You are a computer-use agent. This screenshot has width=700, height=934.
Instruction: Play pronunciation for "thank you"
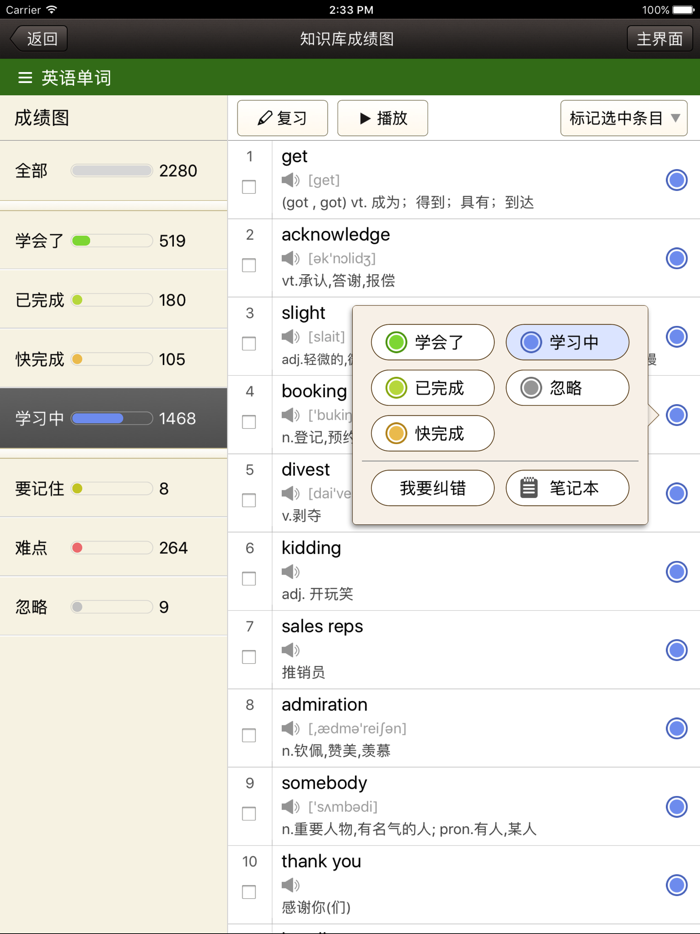289,885
